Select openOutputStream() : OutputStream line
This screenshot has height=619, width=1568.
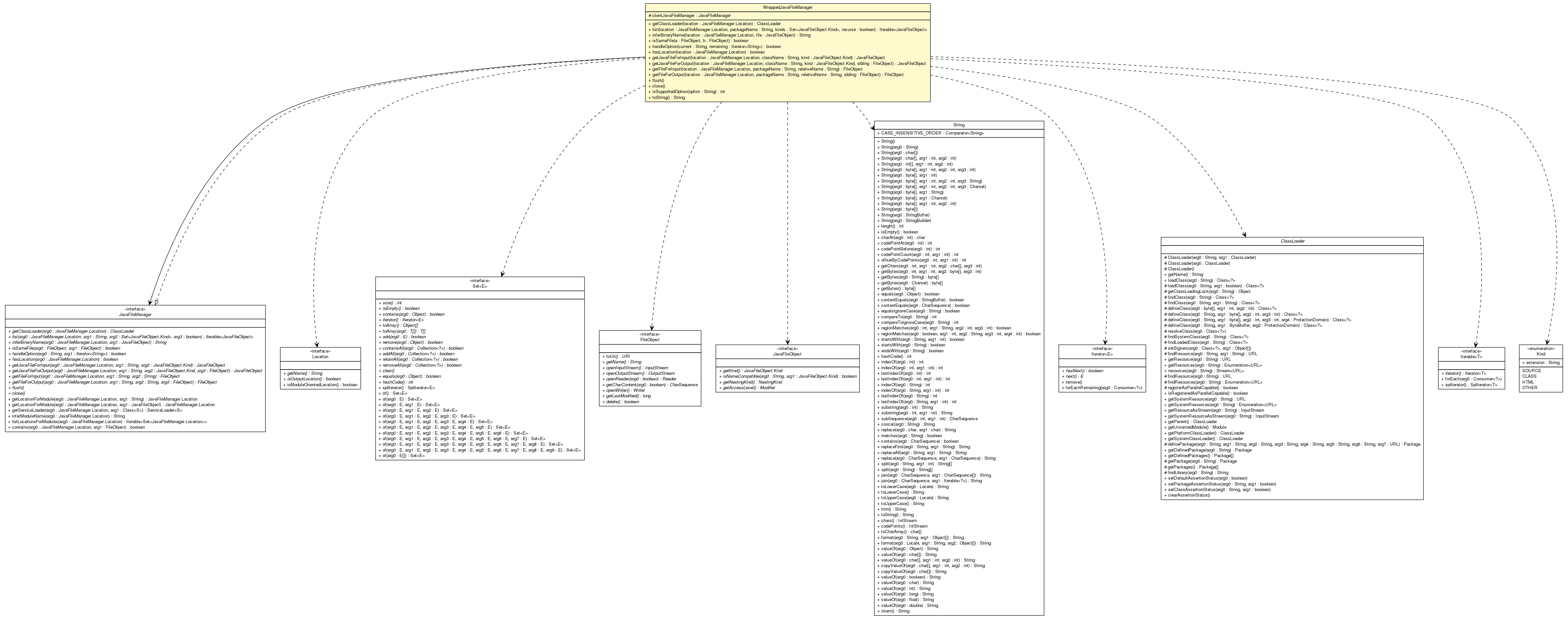(x=638, y=374)
